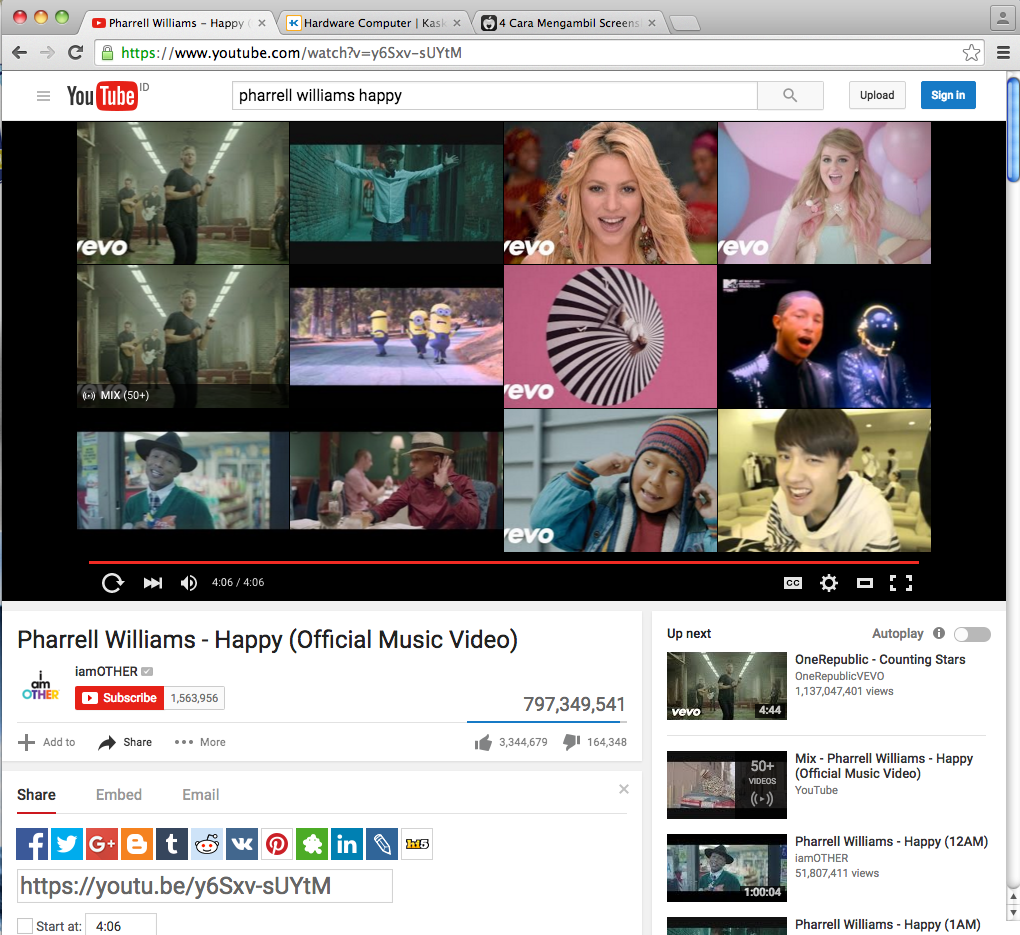Share the video on LinkedIn
The width and height of the screenshot is (1020, 935).
[x=347, y=844]
